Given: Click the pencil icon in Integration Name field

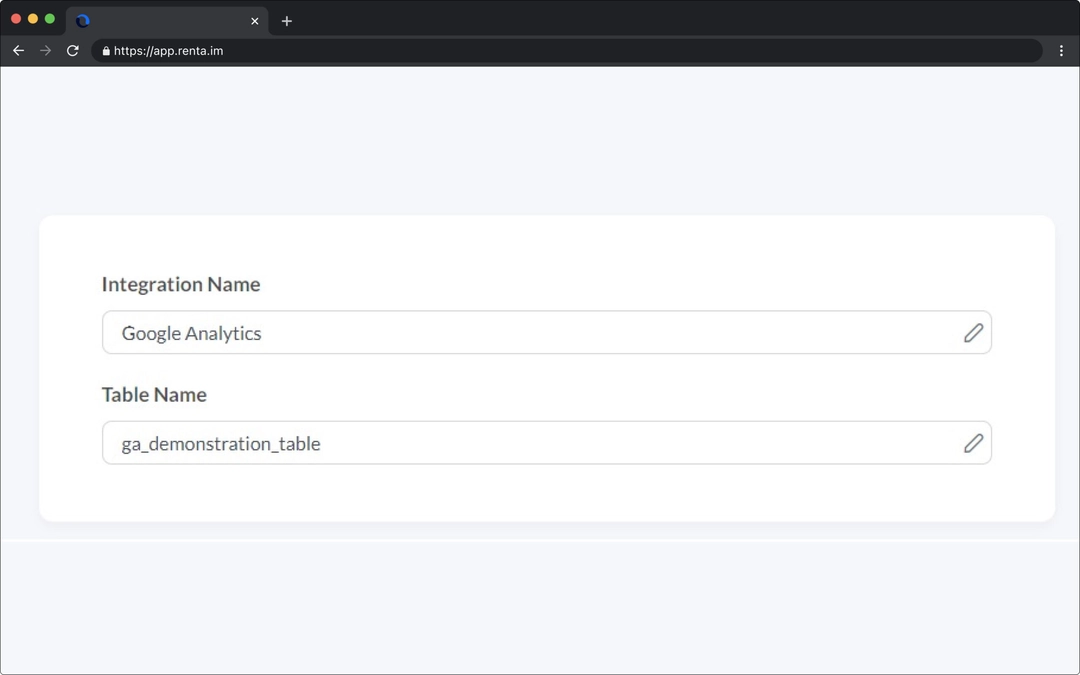Looking at the screenshot, I should pos(973,333).
